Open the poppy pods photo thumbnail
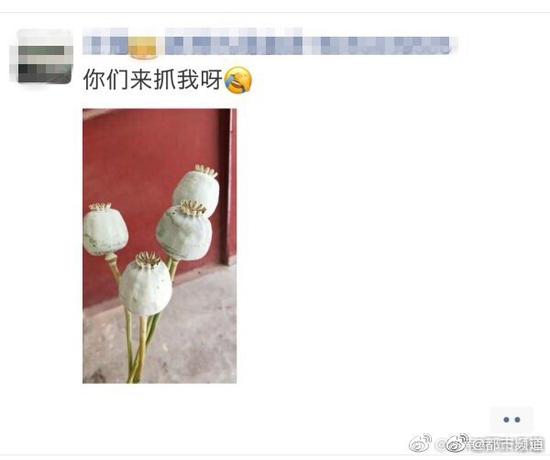 point(160,246)
